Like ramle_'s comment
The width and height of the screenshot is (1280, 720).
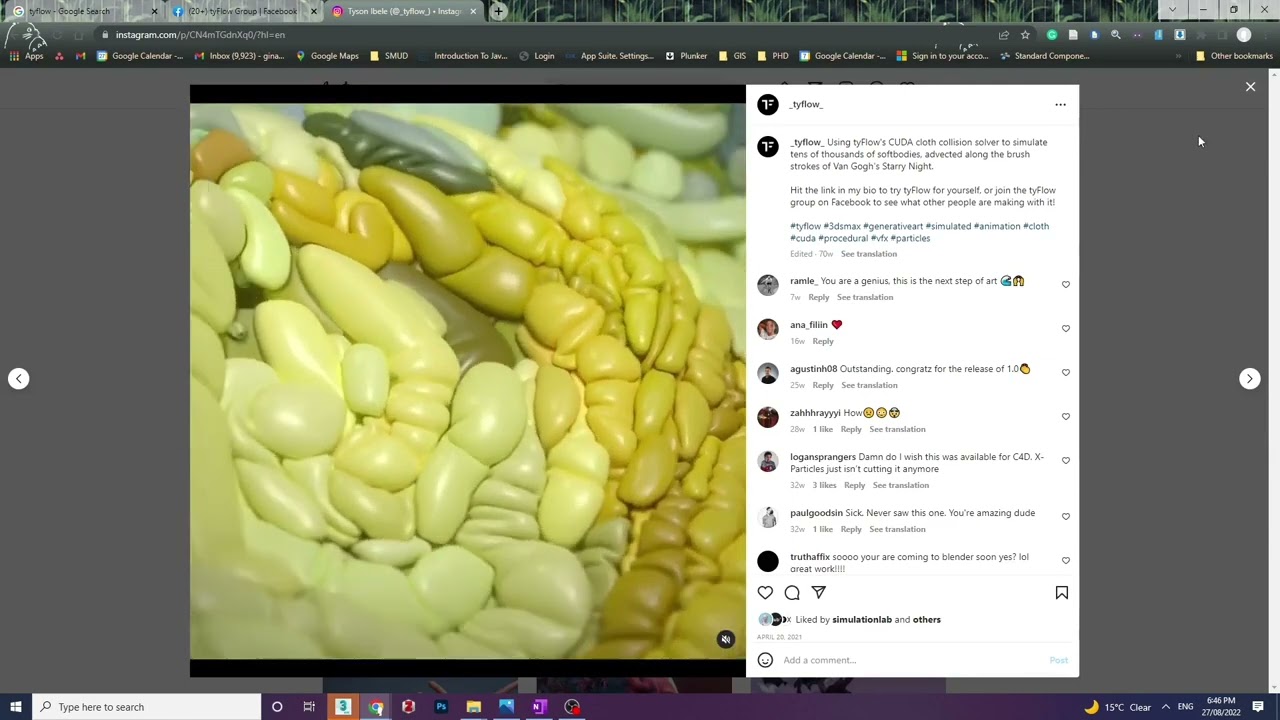pos(1065,285)
